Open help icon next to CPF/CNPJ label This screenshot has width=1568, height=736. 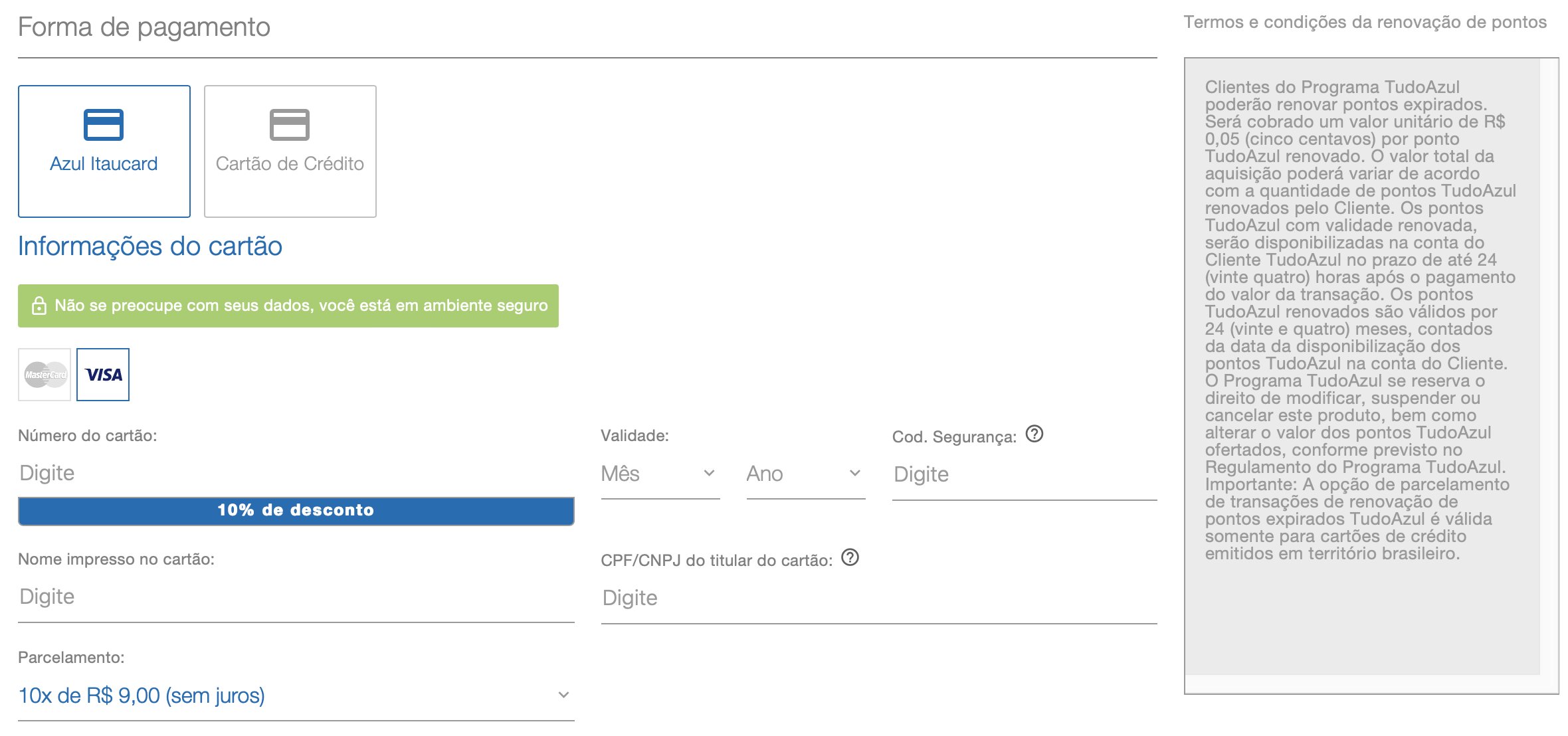850,557
